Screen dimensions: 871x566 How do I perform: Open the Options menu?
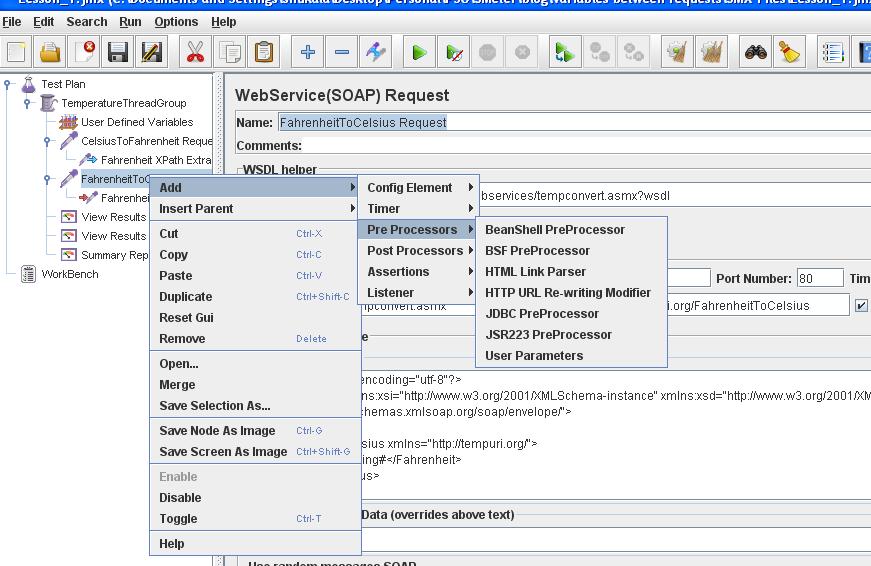(x=176, y=22)
